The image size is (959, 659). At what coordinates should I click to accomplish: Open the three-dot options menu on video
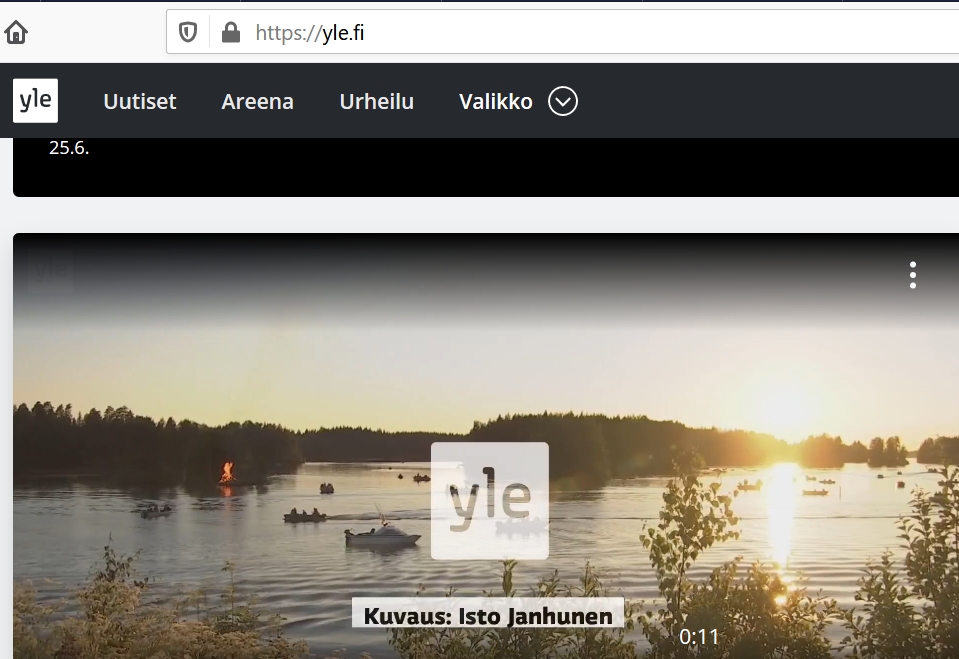[912, 275]
